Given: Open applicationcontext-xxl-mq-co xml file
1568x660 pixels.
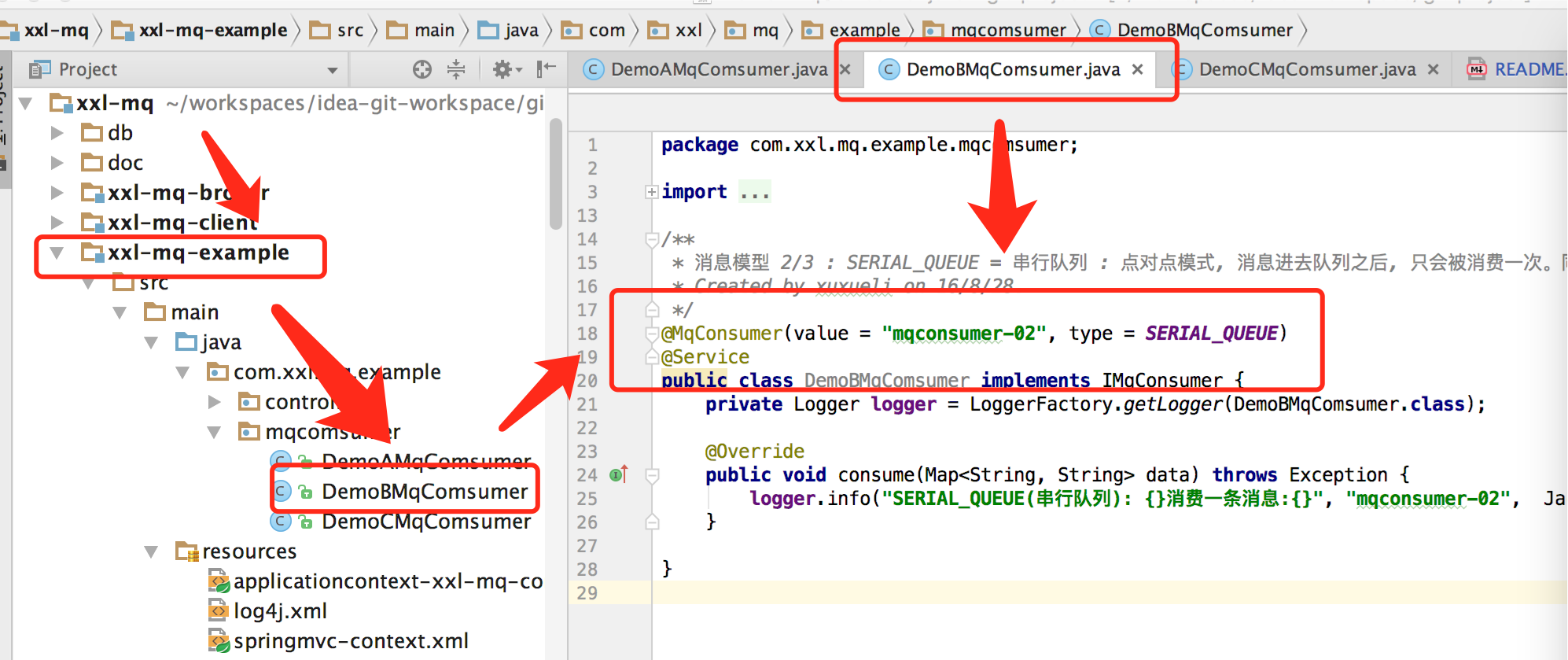Looking at the screenshot, I should [375, 581].
